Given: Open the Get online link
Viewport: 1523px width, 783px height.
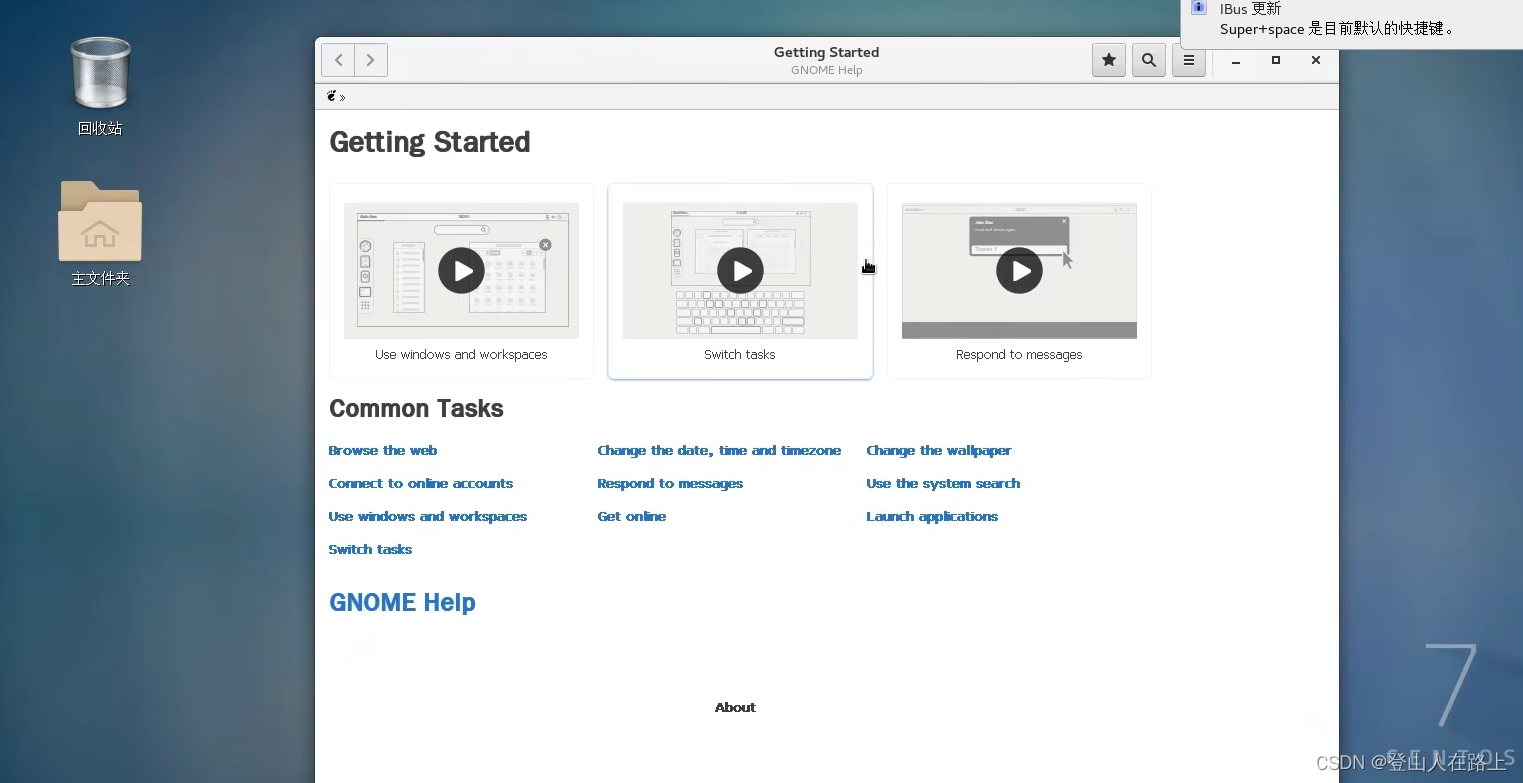Looking at the screenshot, I should click(x=632, y=516).
